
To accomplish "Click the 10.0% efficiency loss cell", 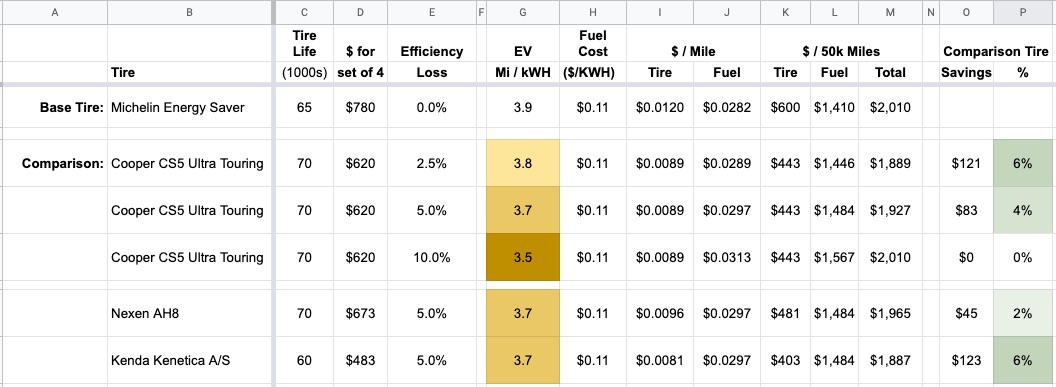I will point(431,257).
